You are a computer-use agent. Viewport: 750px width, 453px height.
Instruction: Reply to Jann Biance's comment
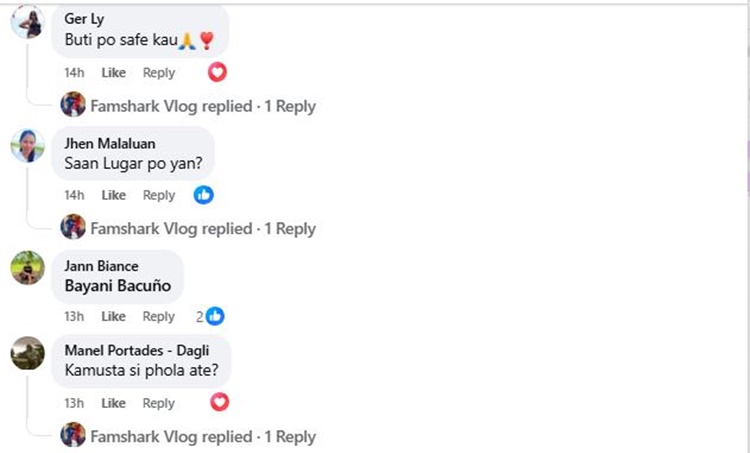[x=158, y=317]
